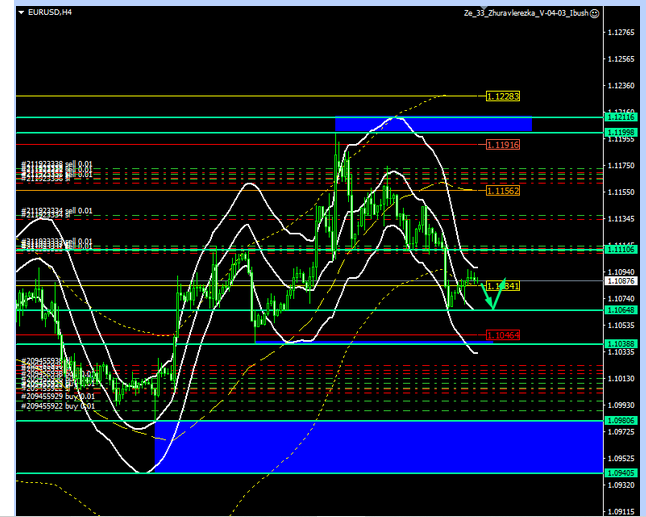Select order label #209455929 buy 0.01
This screenshot has height=517, width=646.
coord(58,396)
